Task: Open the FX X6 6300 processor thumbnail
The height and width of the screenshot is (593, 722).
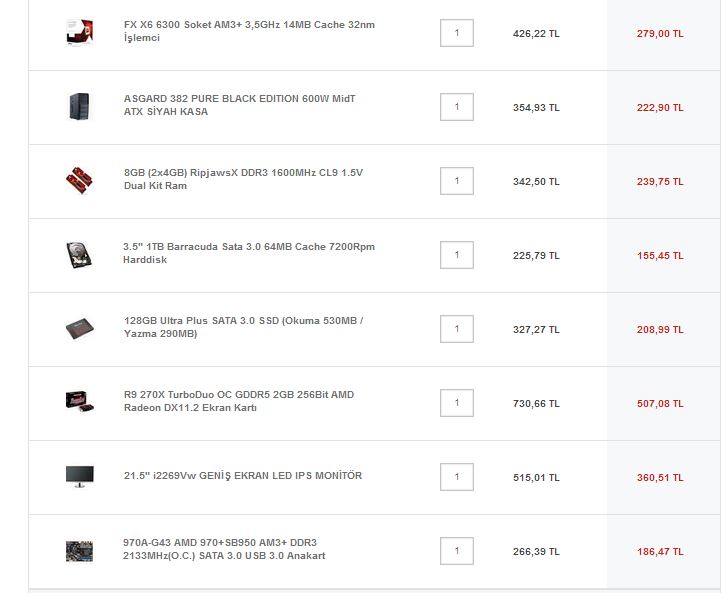Action: (80, 32)
